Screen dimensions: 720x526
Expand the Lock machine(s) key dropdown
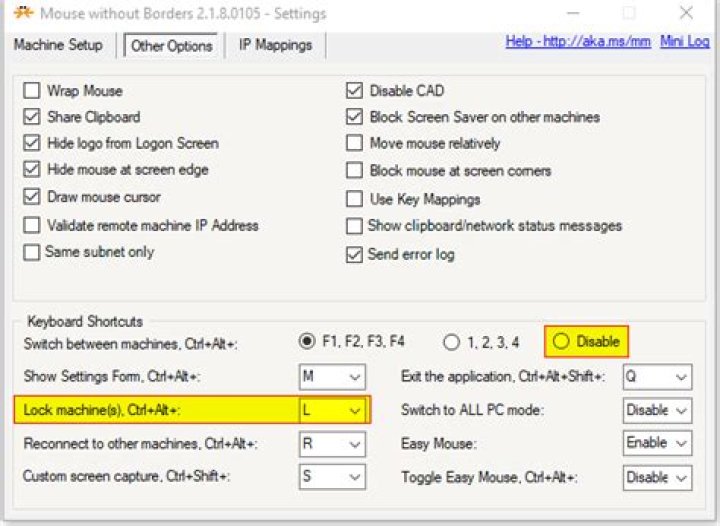(332, 410)
